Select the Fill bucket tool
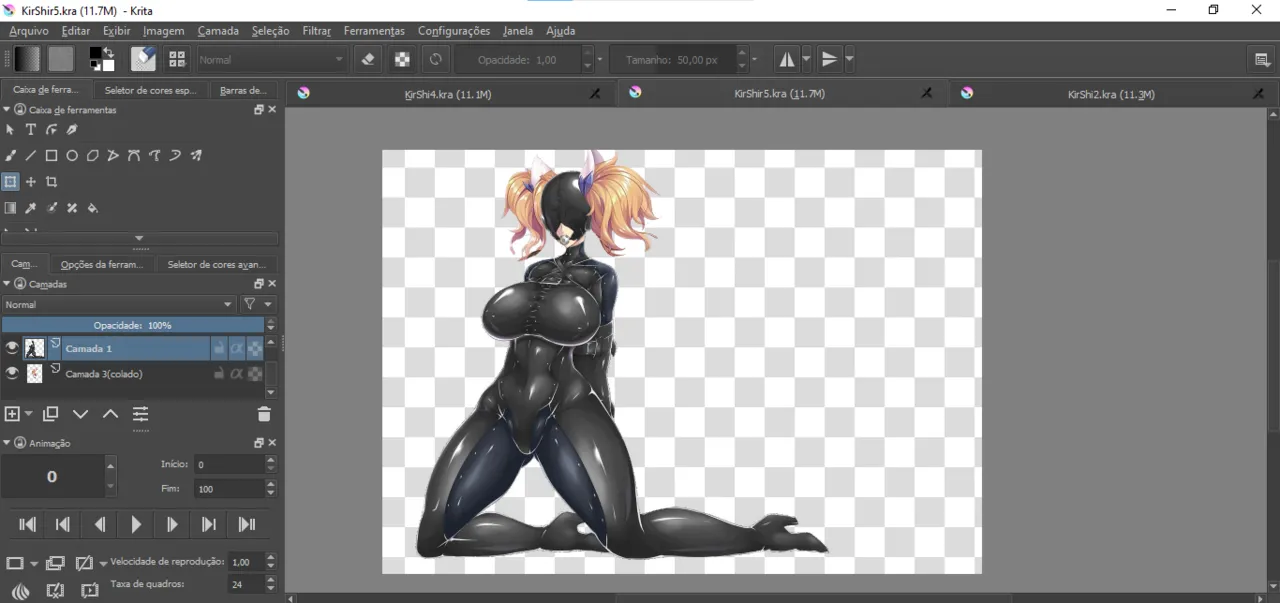The width and height of the screenshot is (1280, 603). tap(93, 208)
